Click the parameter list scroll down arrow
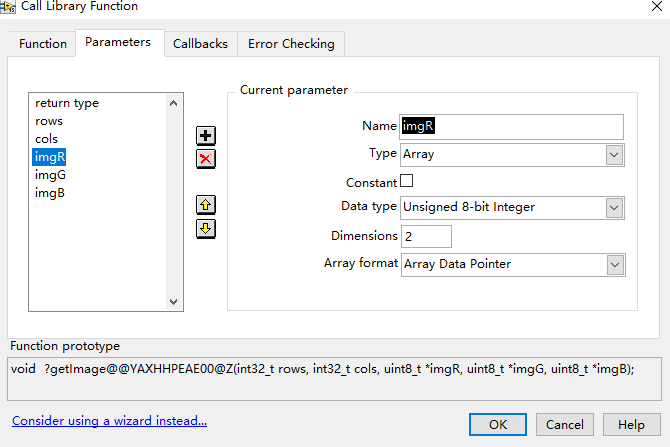The width and height of the screenshot is (670, 447). point(173,302)
